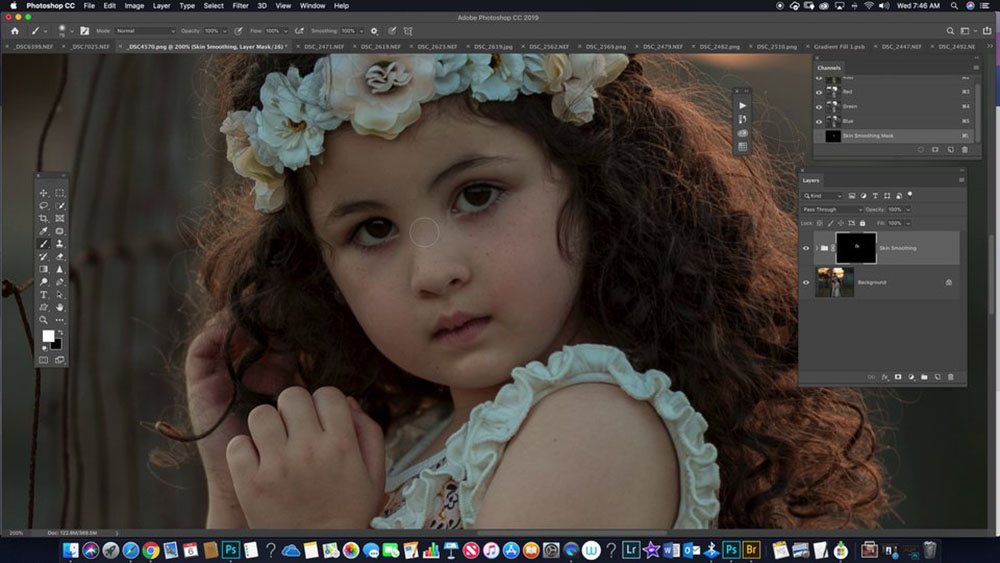Click the background color black swatch
Image resolution: width=1000 pixels, height=563 pixels.
pyautogui.click(x=57, y=345)
